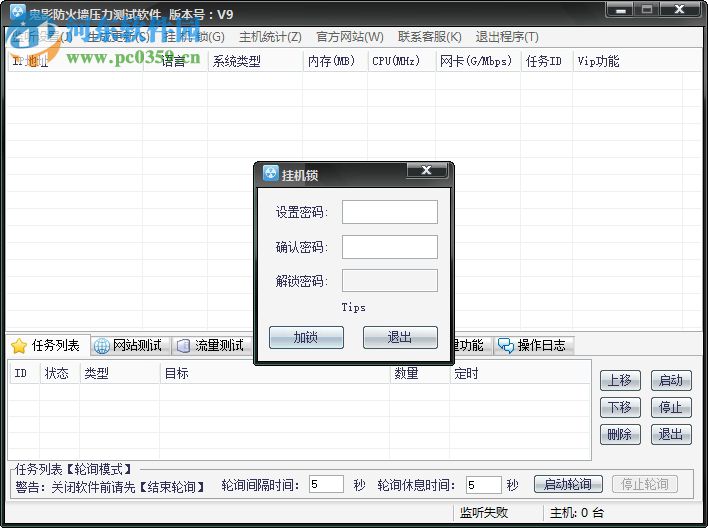
Task: Click 退出 button beside 删除
Action: [x=671, y=435]
